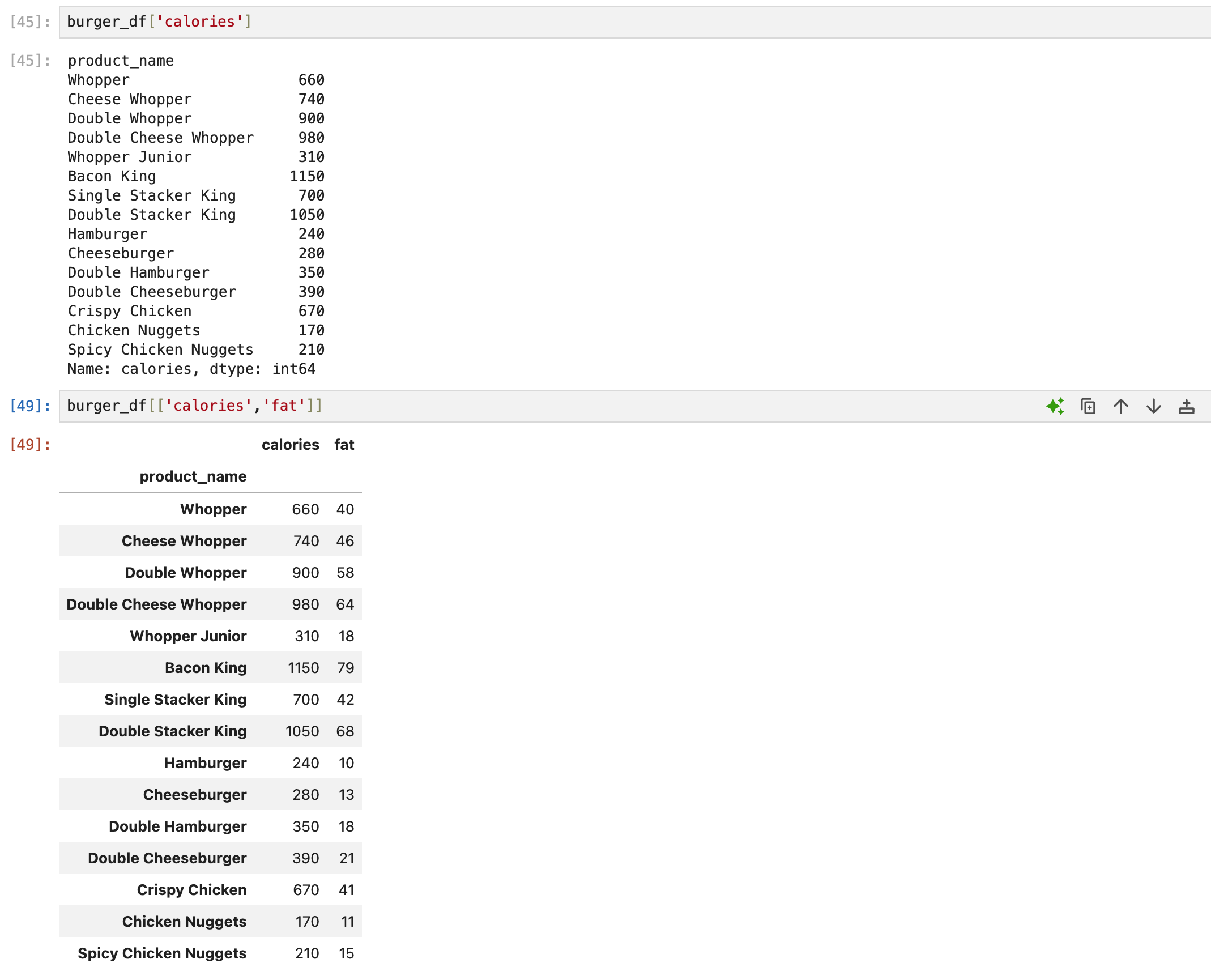Click the bold 'Whopper Junior' table row label

189,636
